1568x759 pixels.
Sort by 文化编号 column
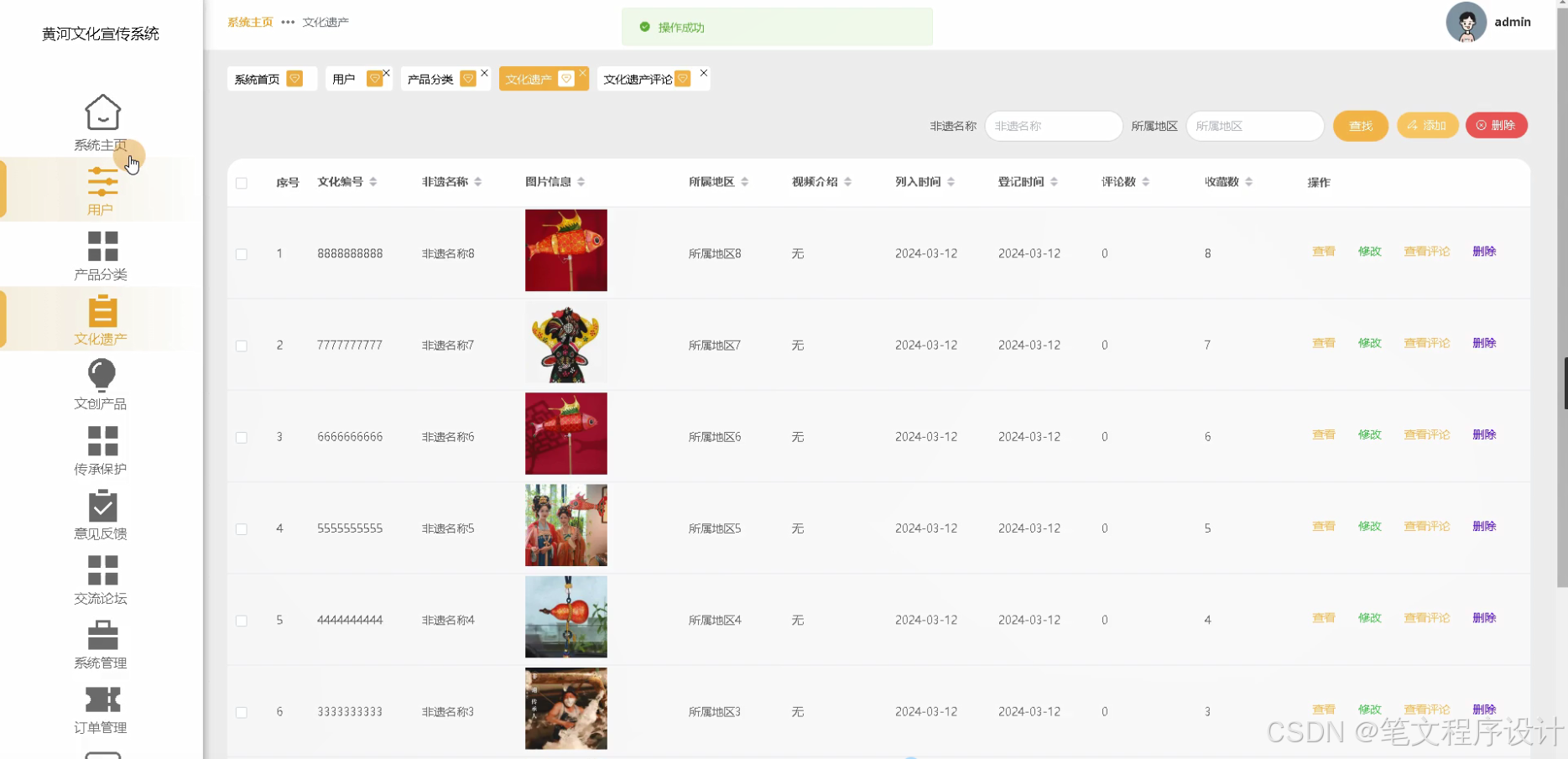pyautogui.click(x=373, y=182)
